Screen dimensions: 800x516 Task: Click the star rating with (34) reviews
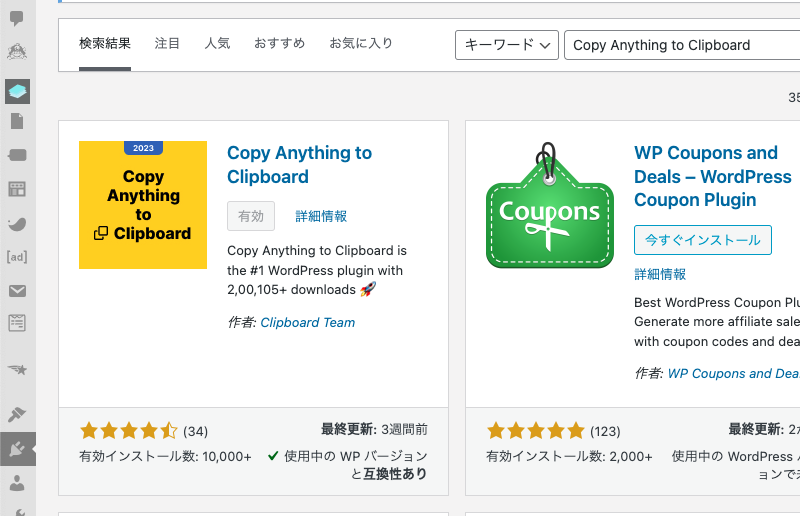[143, 431]
